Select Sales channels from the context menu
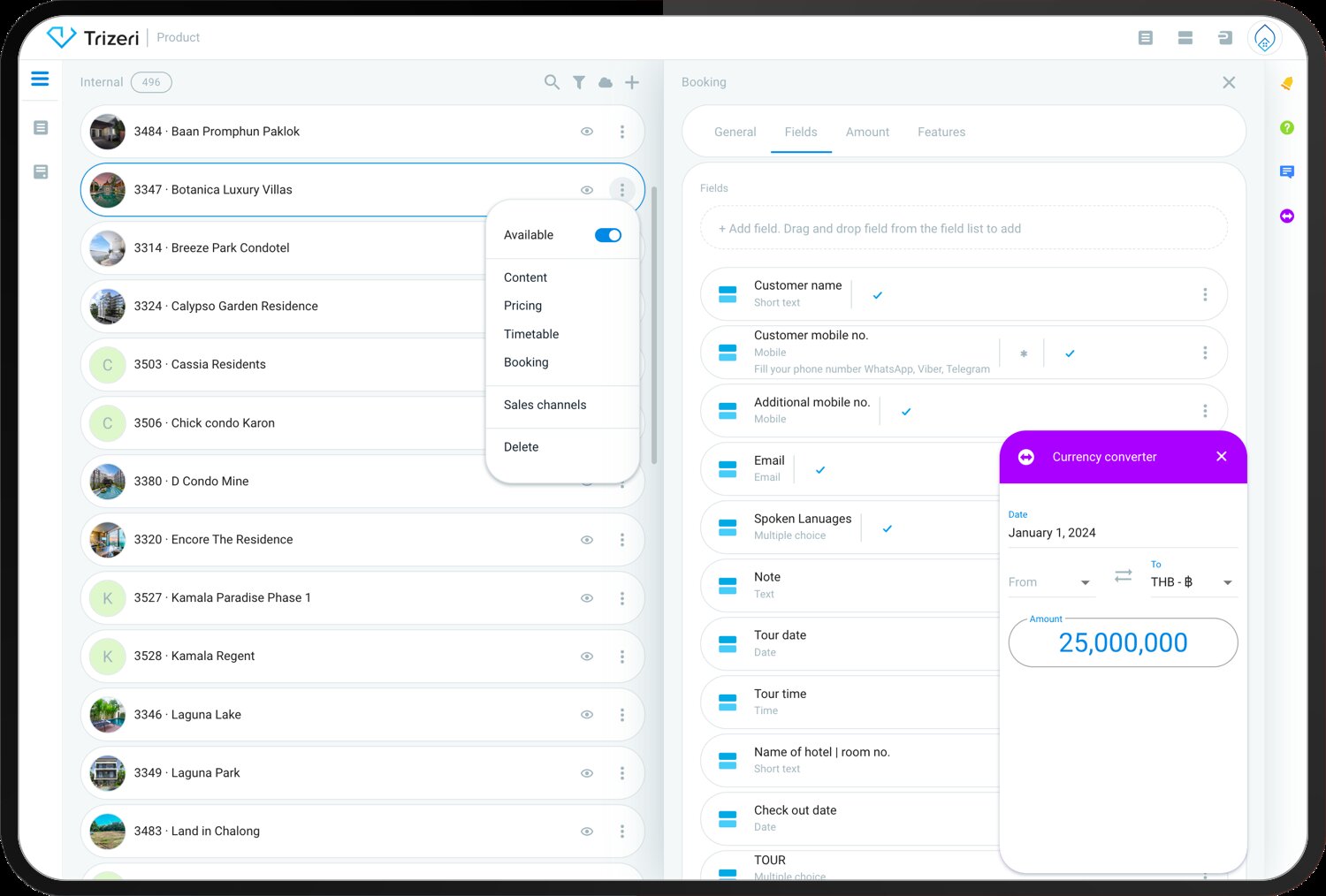This screenshot has height=896, width=1326. click(x=545, y=405)
